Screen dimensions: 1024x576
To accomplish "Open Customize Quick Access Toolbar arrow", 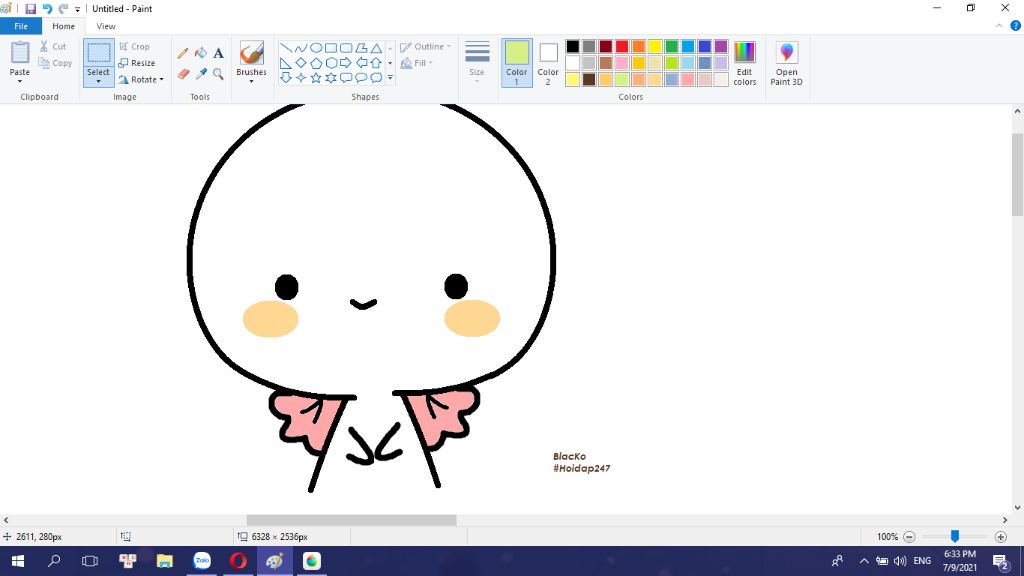I will point(77,9).
